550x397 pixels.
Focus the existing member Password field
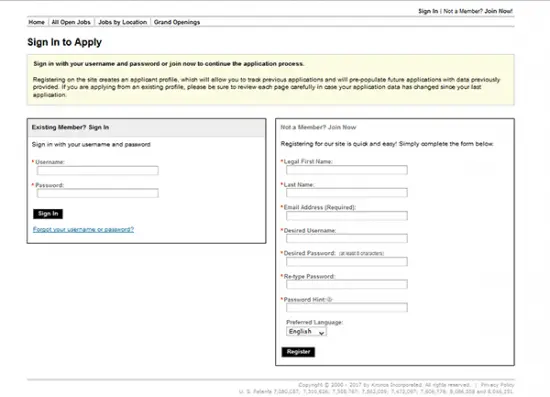(98, 193)
